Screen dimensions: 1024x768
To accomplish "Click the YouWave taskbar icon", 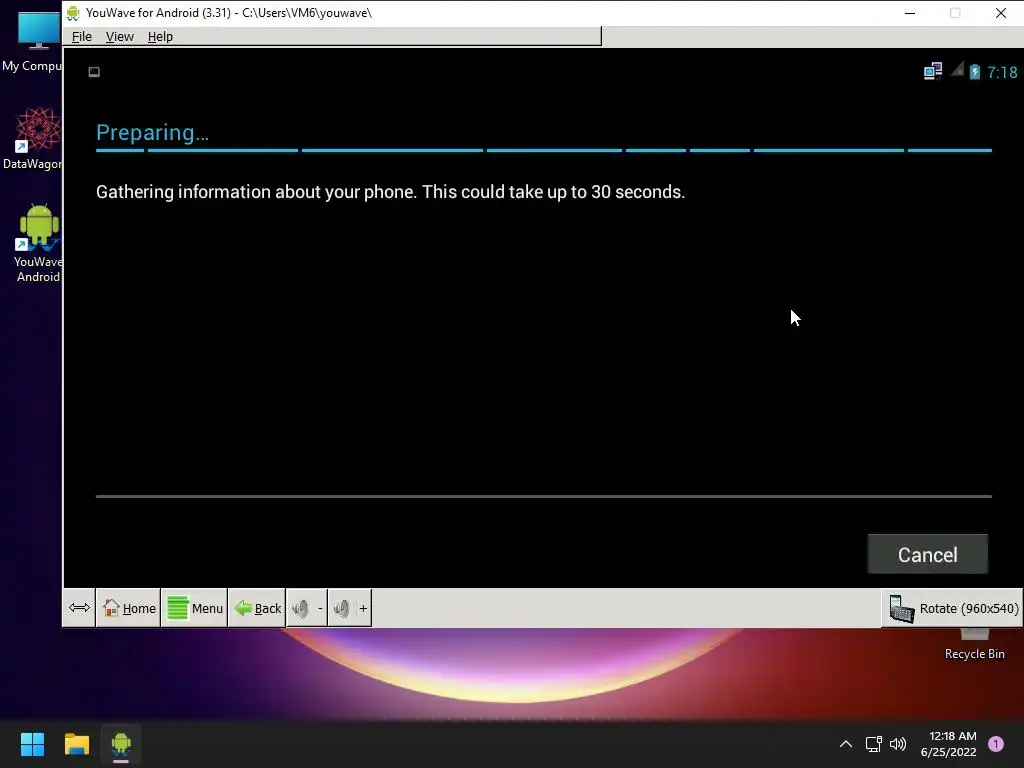I will (x=121, y=744).
